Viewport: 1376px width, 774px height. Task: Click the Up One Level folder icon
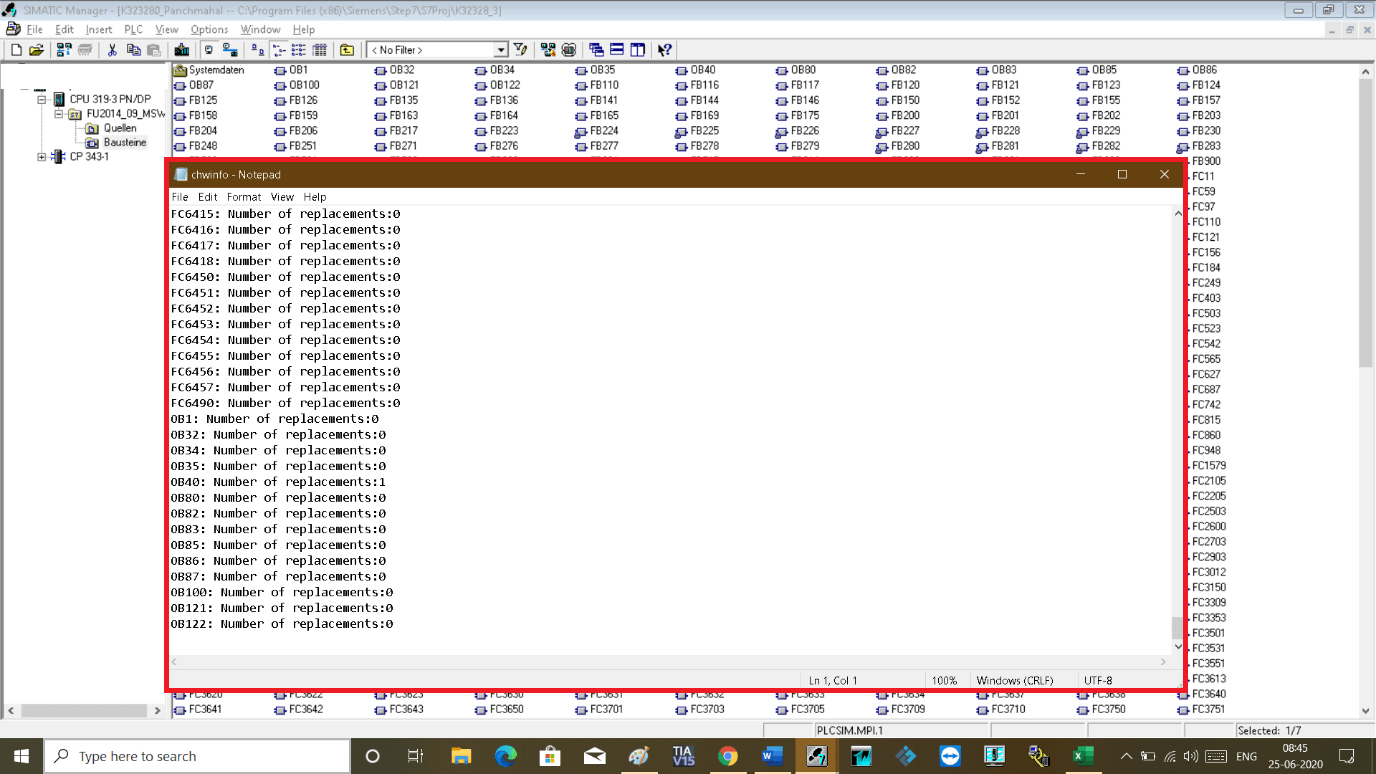(x=347, y=50)
